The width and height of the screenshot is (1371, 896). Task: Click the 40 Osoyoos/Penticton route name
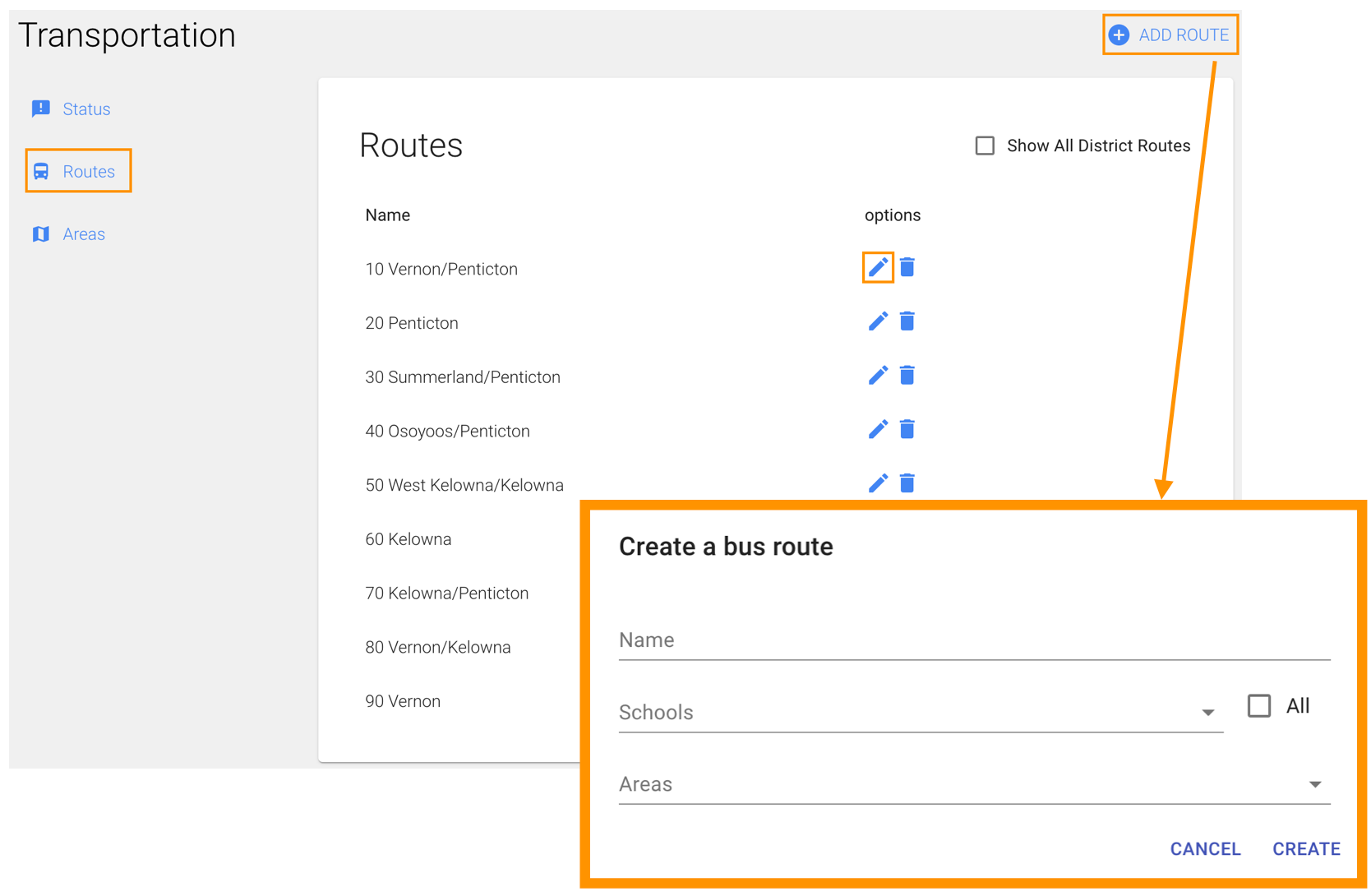(448, 432)
